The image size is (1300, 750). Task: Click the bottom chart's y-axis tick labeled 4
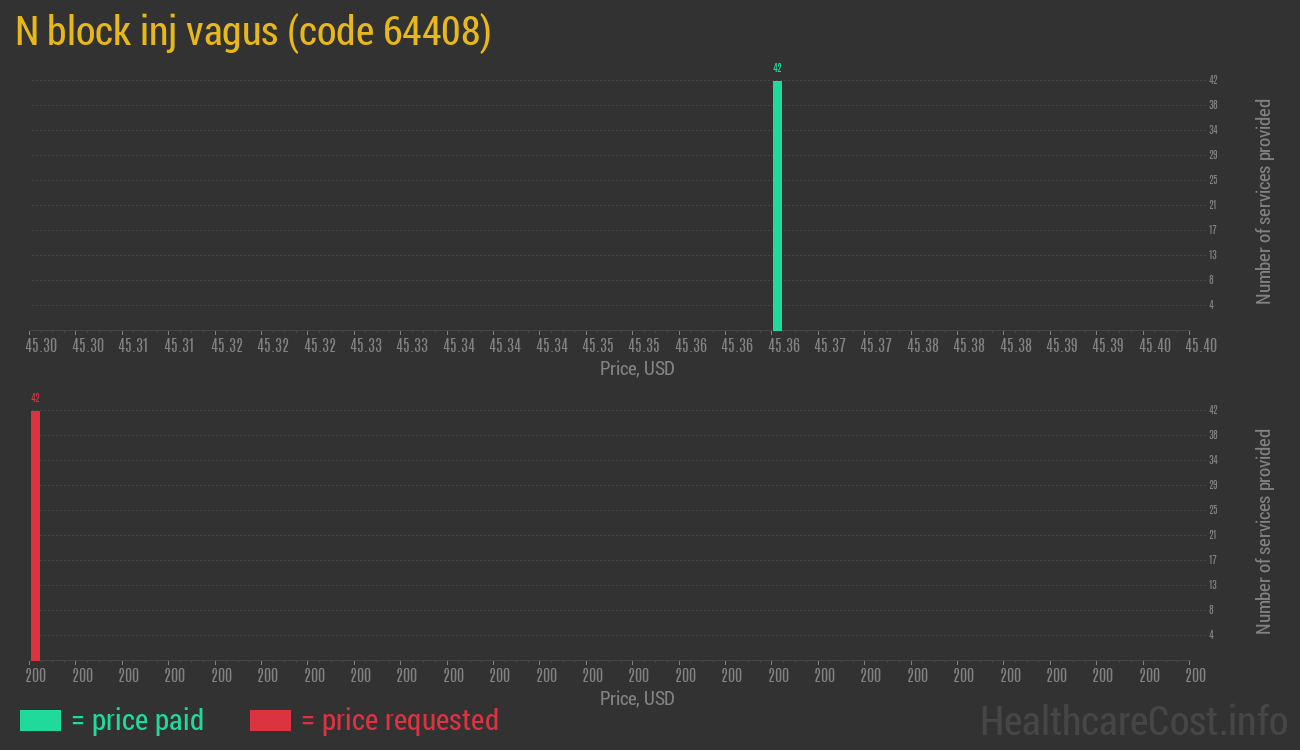1213,635
